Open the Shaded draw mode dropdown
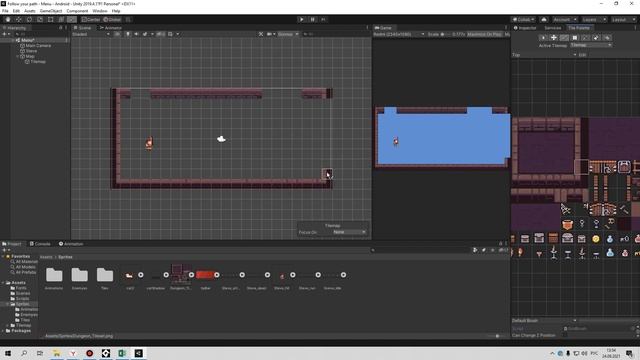The image size is (640, 360). coord(91,34)
